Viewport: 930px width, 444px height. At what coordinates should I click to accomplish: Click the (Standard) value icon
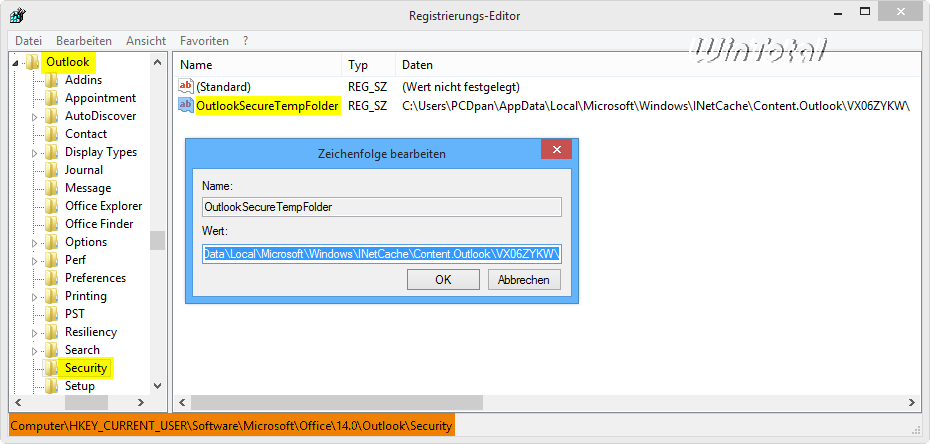coord(186,87)
